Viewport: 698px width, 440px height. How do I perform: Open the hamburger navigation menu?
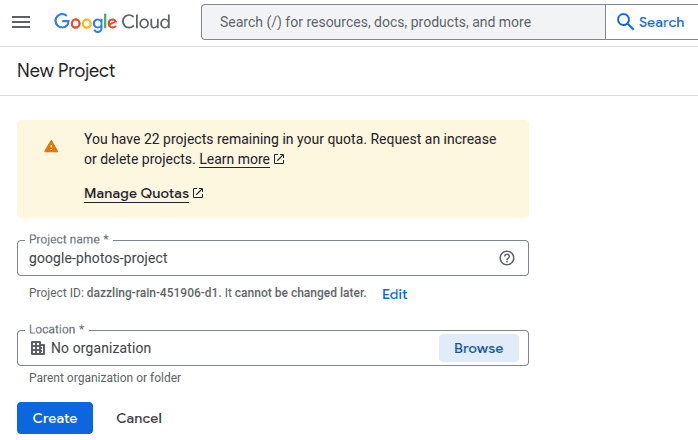(x=21, y=22)
